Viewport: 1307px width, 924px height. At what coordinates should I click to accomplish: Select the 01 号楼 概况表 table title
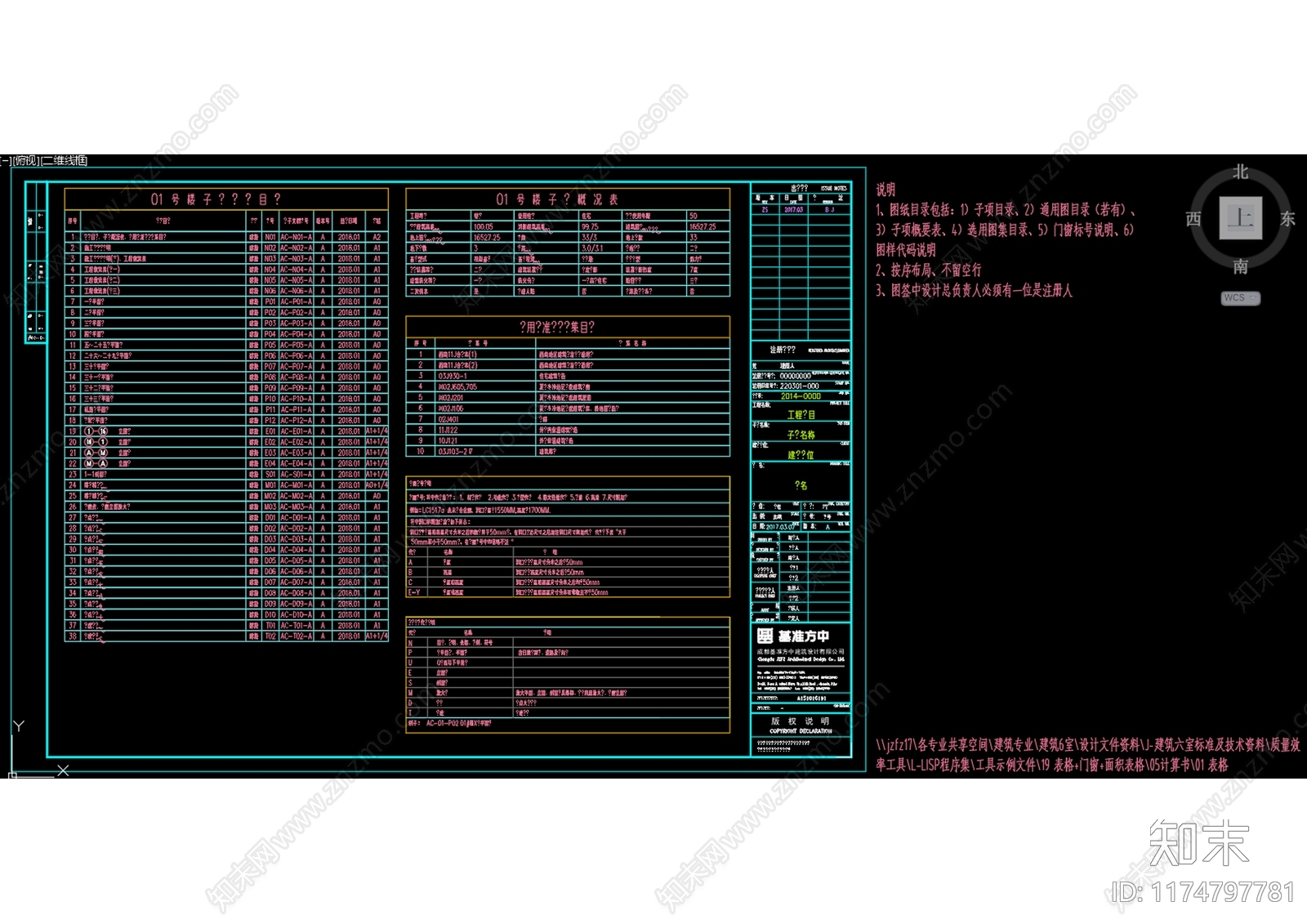click(557, 199)
